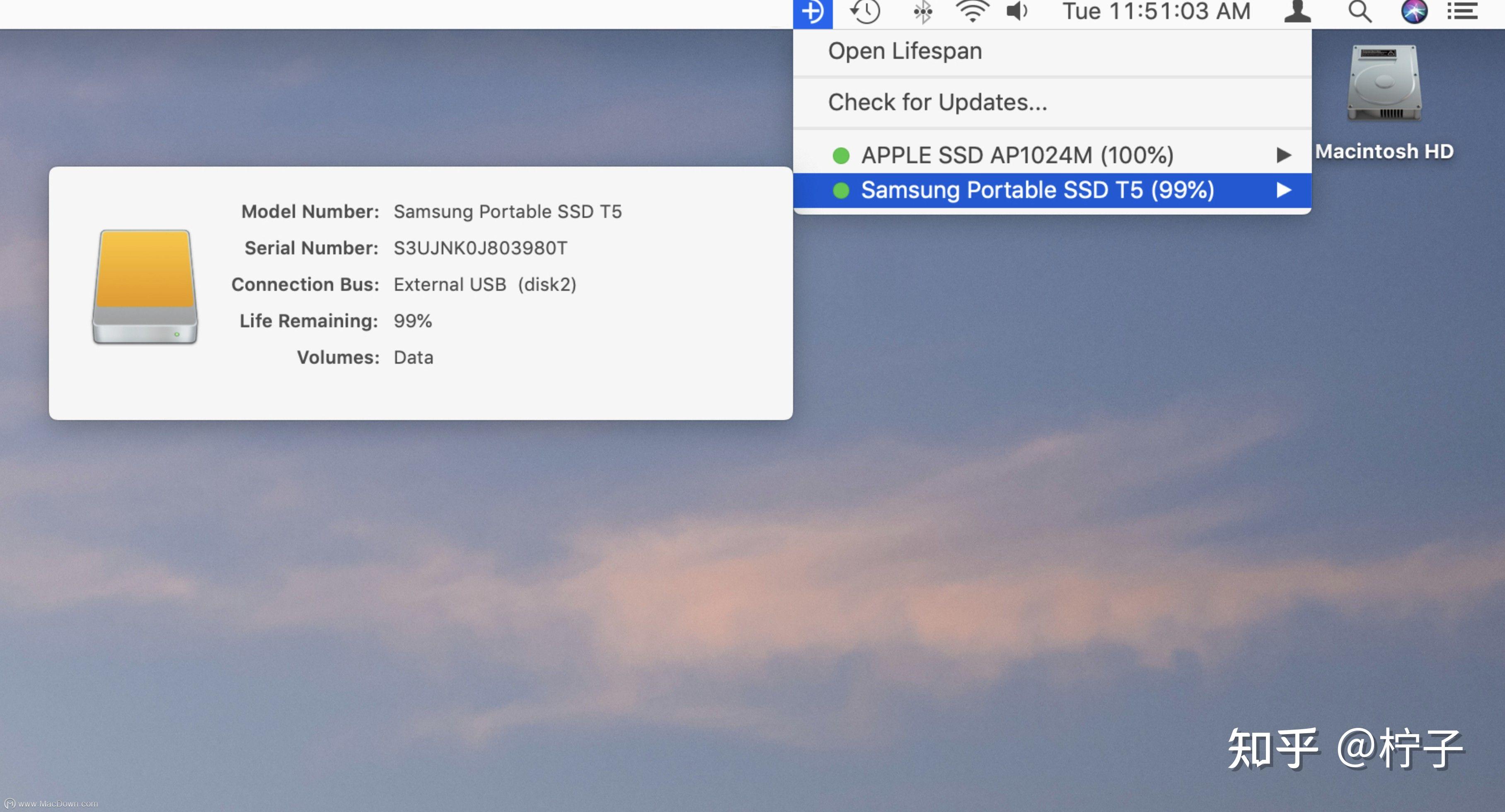The image size is (1505, 812).
Task: Choose "Check for Updates..." from the menu
Action: [937, 101]
